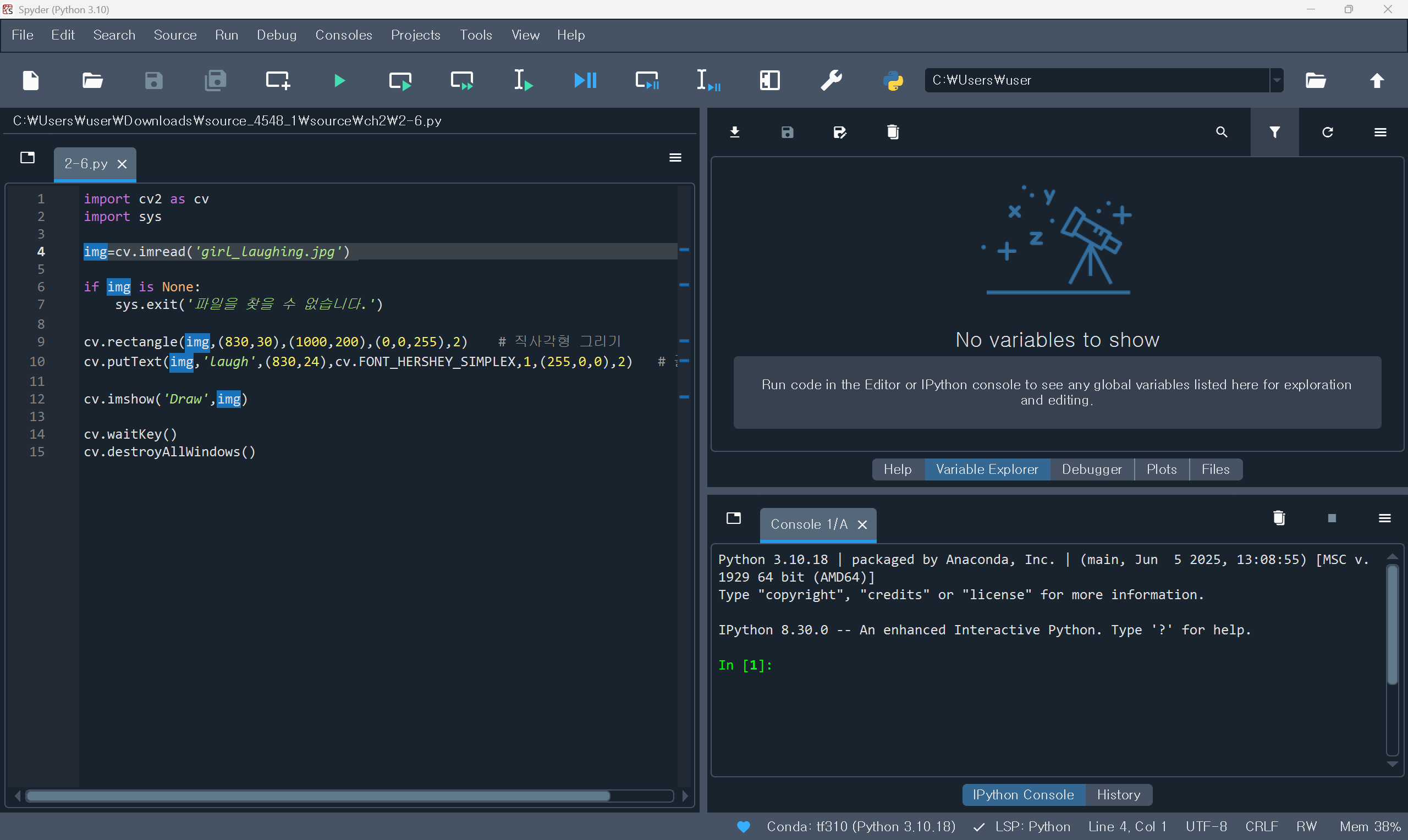Click Search variables magnifier icon
Viewport: 1408px width, 840px height.
point(1222,132)
